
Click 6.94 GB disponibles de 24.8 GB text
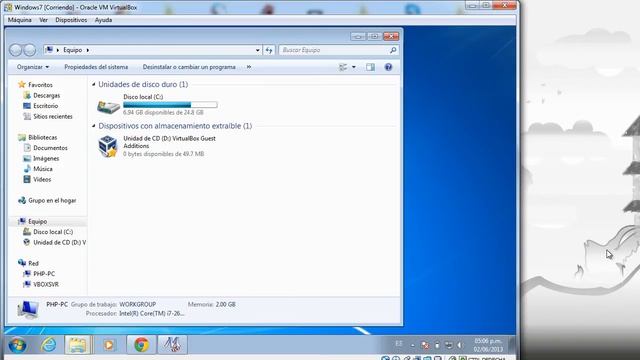(163, 112)
